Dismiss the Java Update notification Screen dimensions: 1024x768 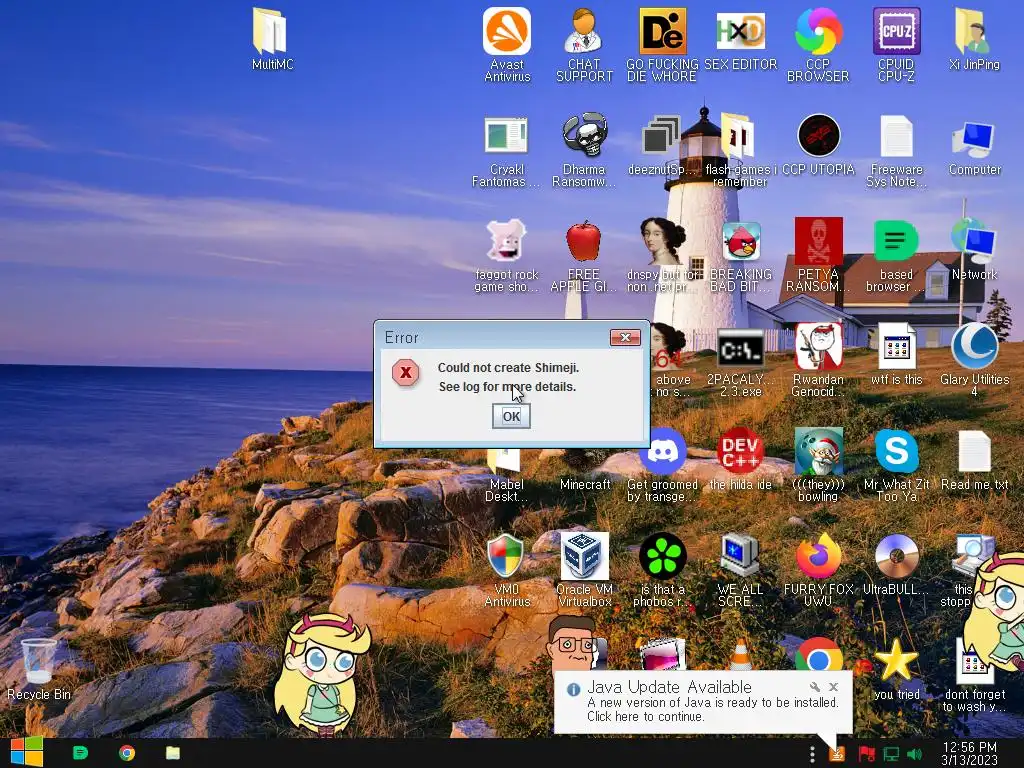point(833,687)
